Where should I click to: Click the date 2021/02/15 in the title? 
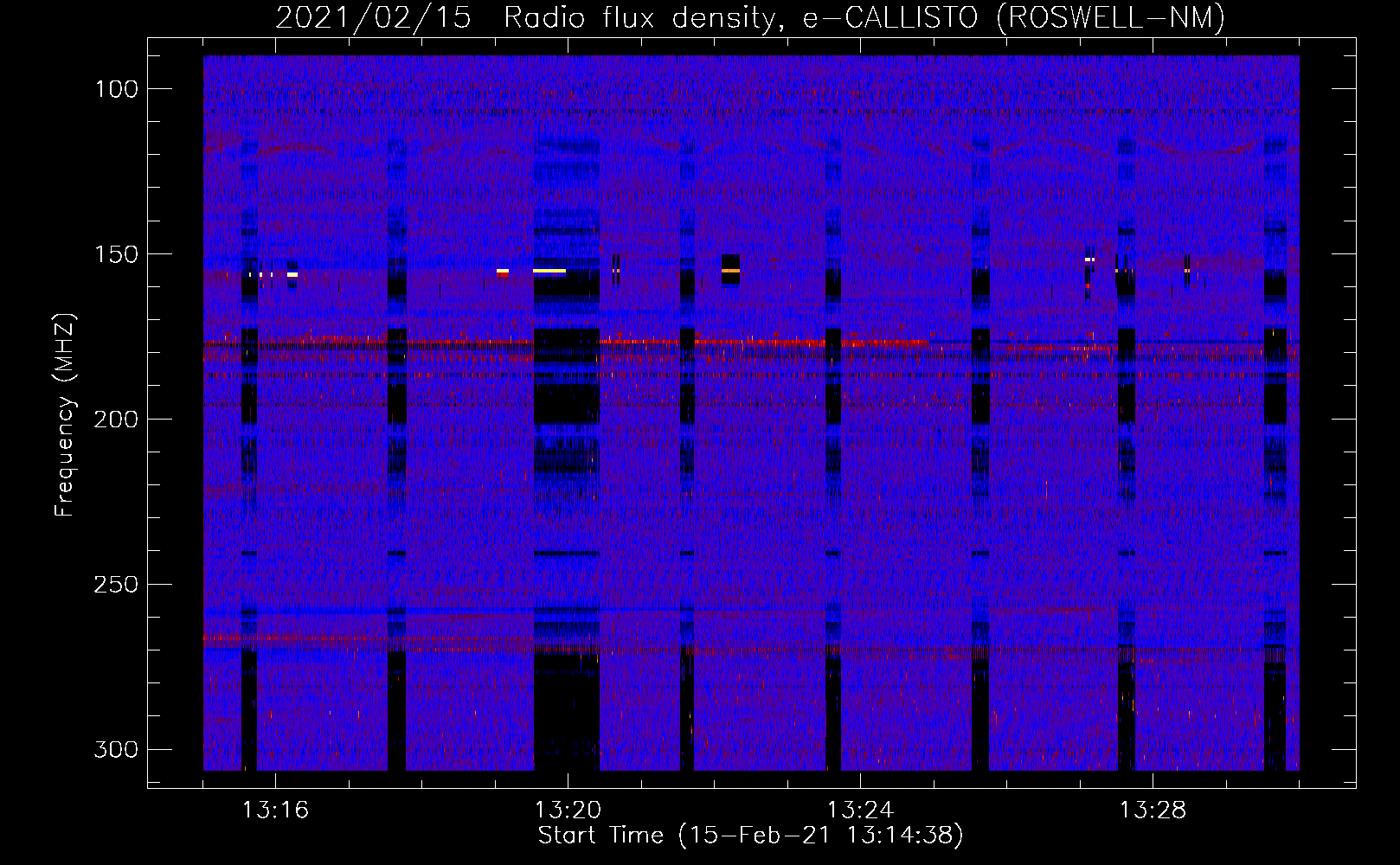pyautogui.click(x=374, y=17)
